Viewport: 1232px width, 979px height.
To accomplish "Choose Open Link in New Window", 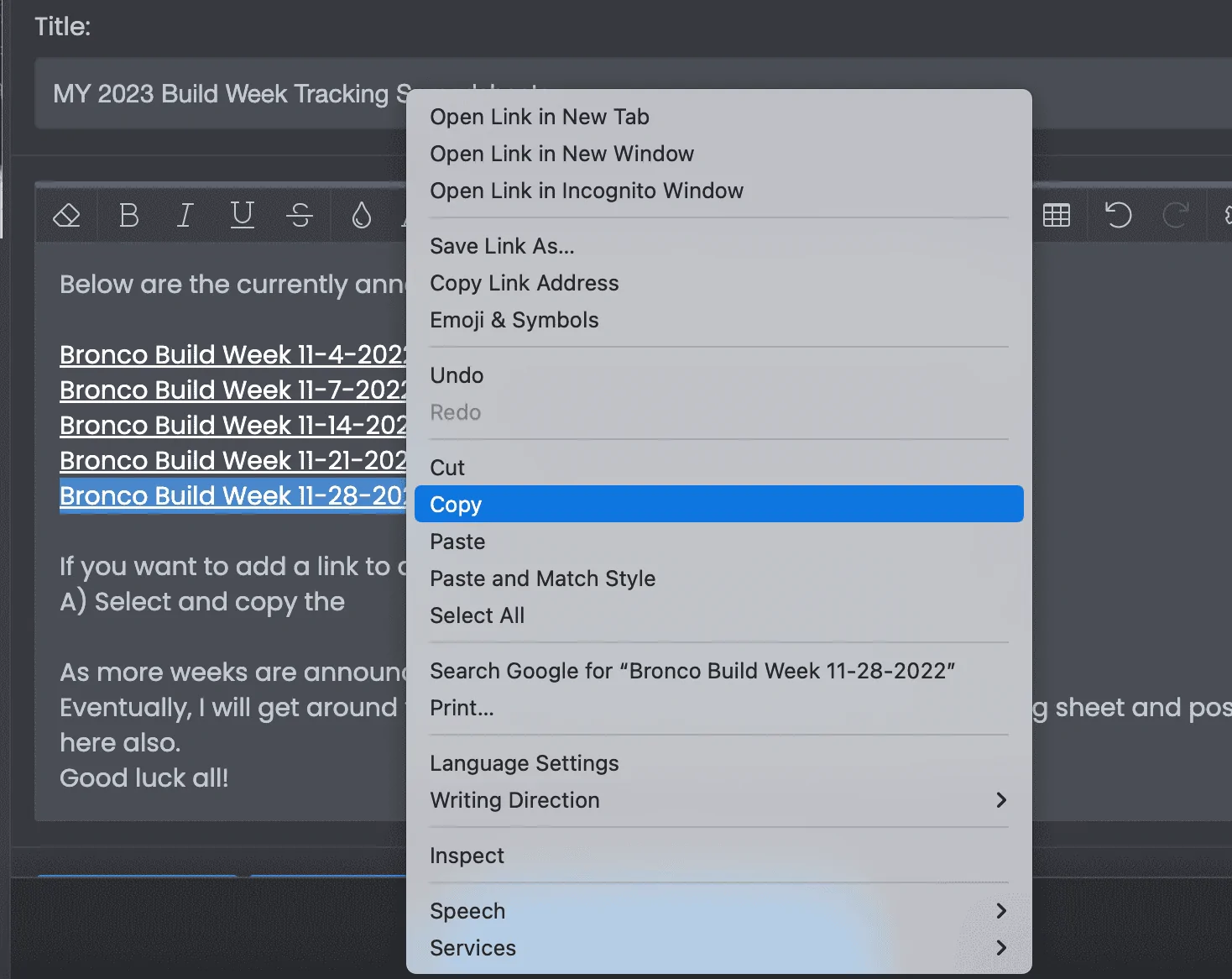I will (x=719, y=154).
